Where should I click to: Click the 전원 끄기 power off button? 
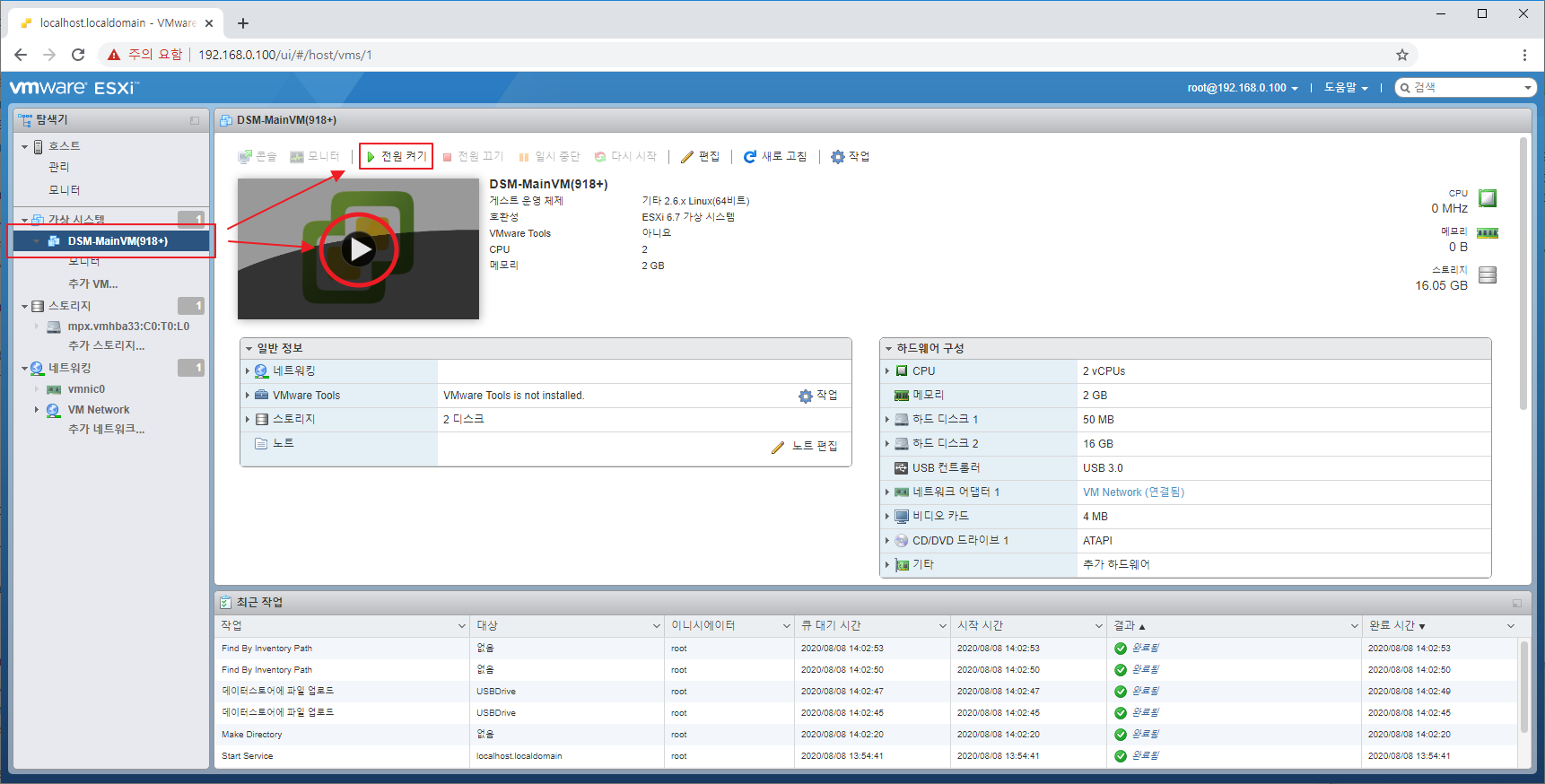coord(473,156)
